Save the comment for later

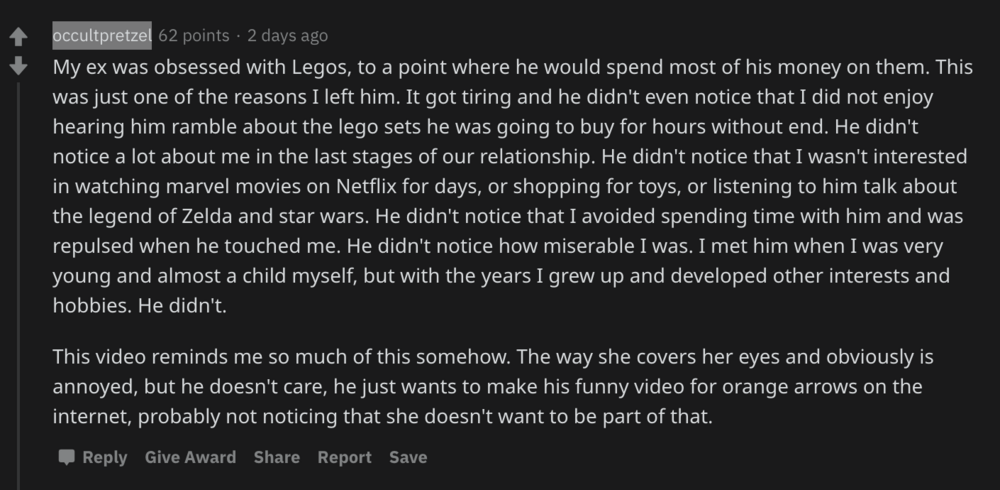pyautogui.click(x=407, y=457)
